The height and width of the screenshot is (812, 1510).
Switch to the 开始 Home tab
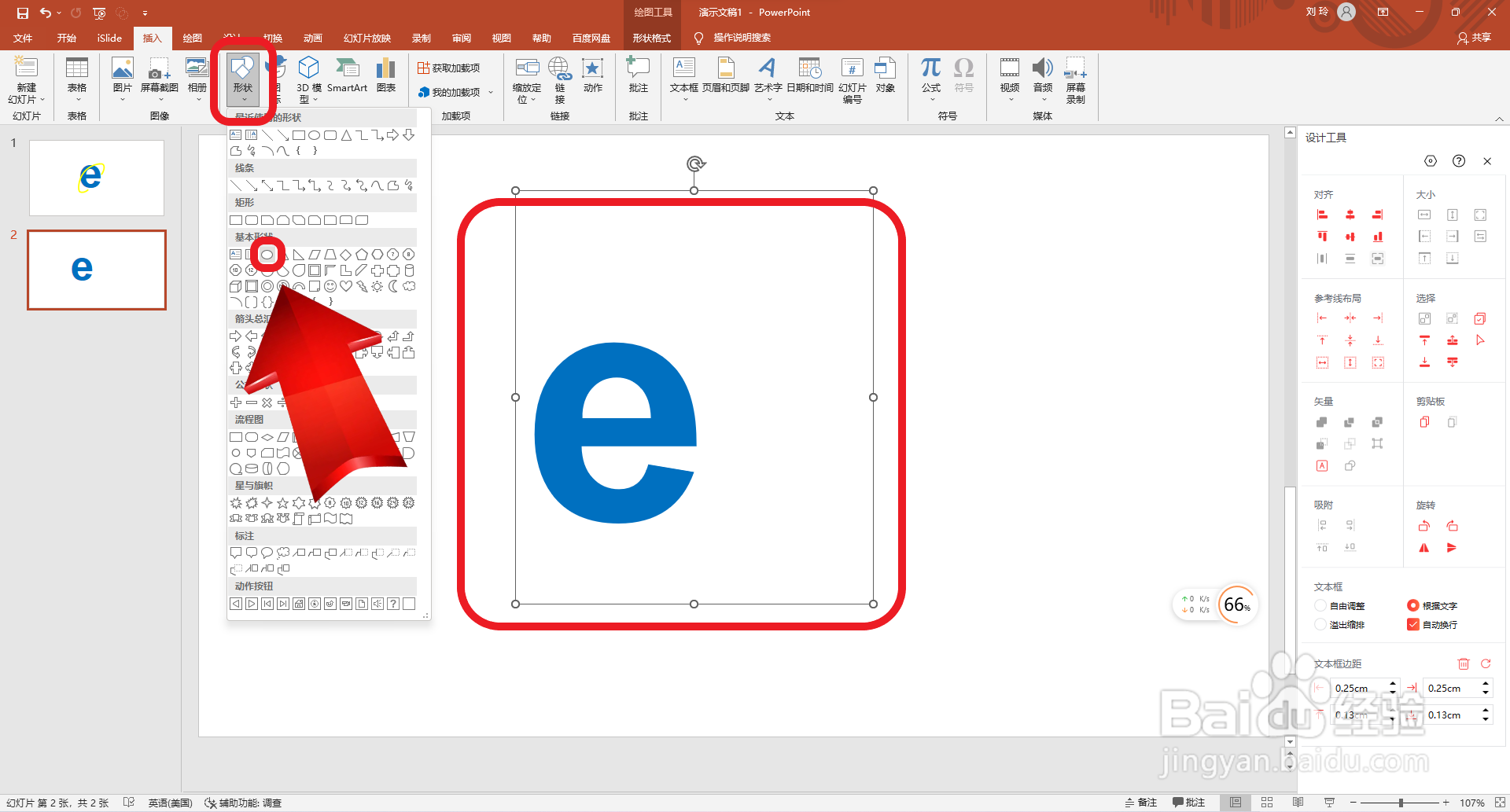67,38
